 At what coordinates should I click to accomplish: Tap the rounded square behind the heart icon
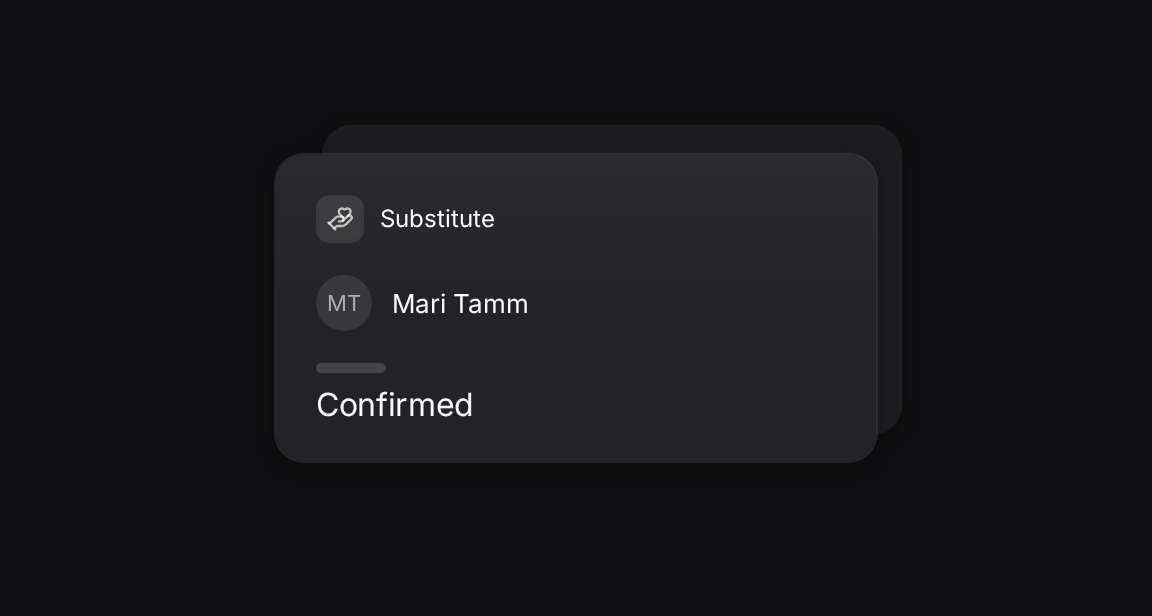pos(340,219)
